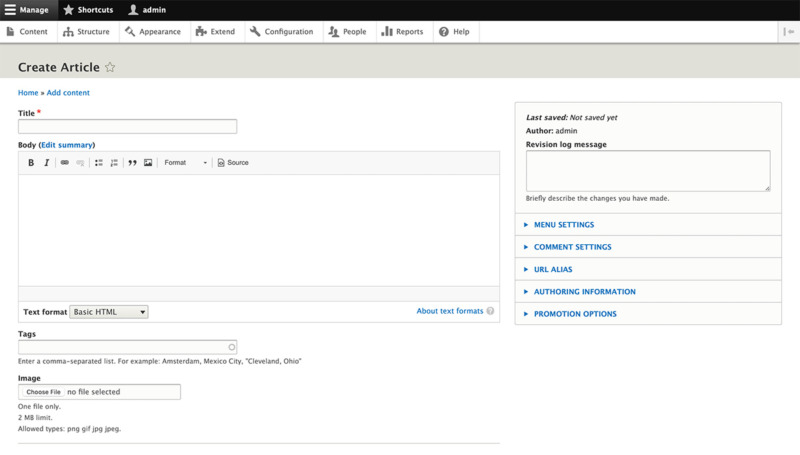800x455 pixels.
Task: Open the Structure admin menu
Action: [86, 32]
